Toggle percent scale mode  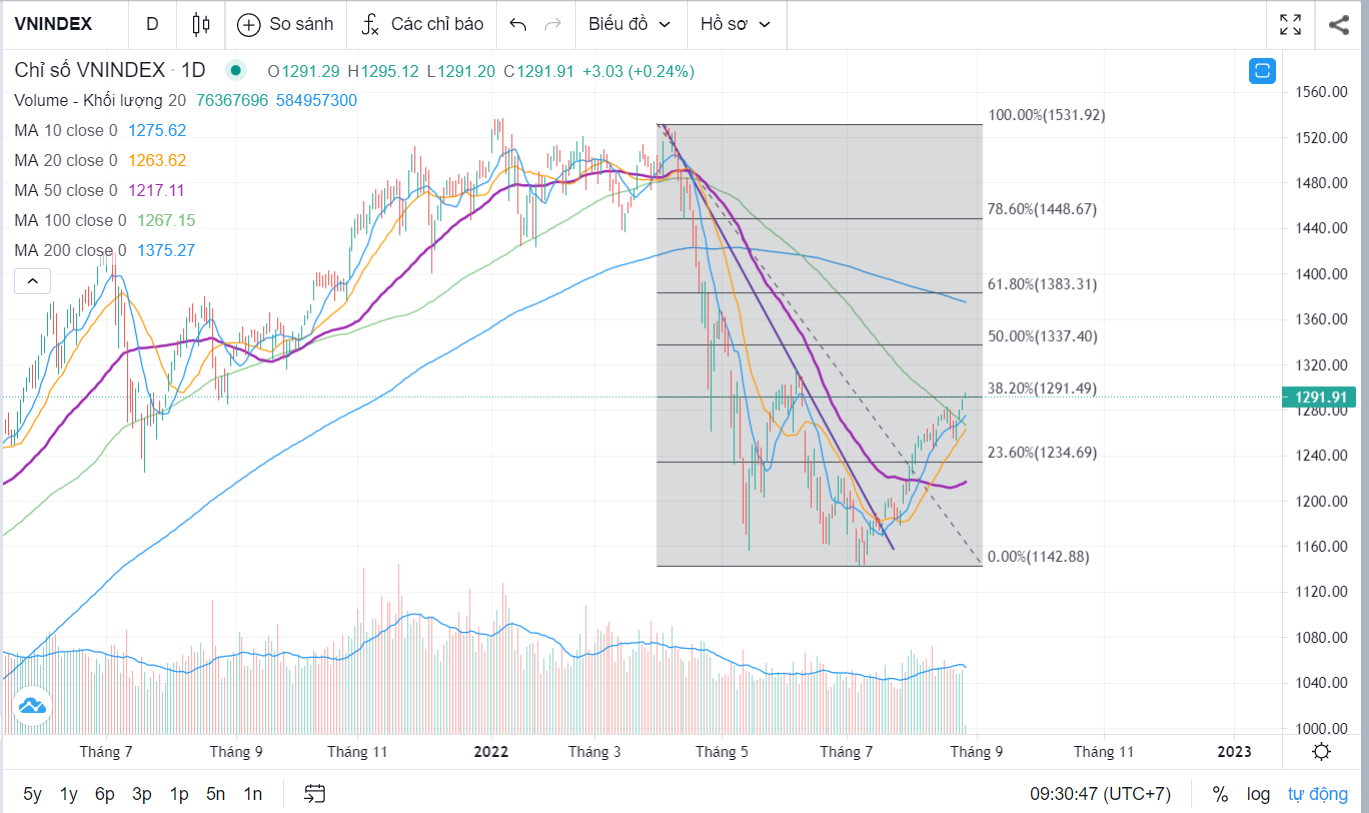[x=1220, y=794]
